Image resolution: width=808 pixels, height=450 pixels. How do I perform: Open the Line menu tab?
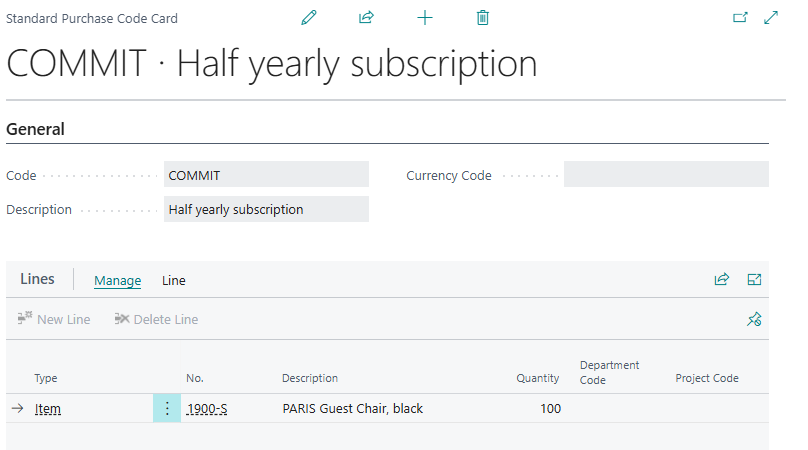point(174,280)
